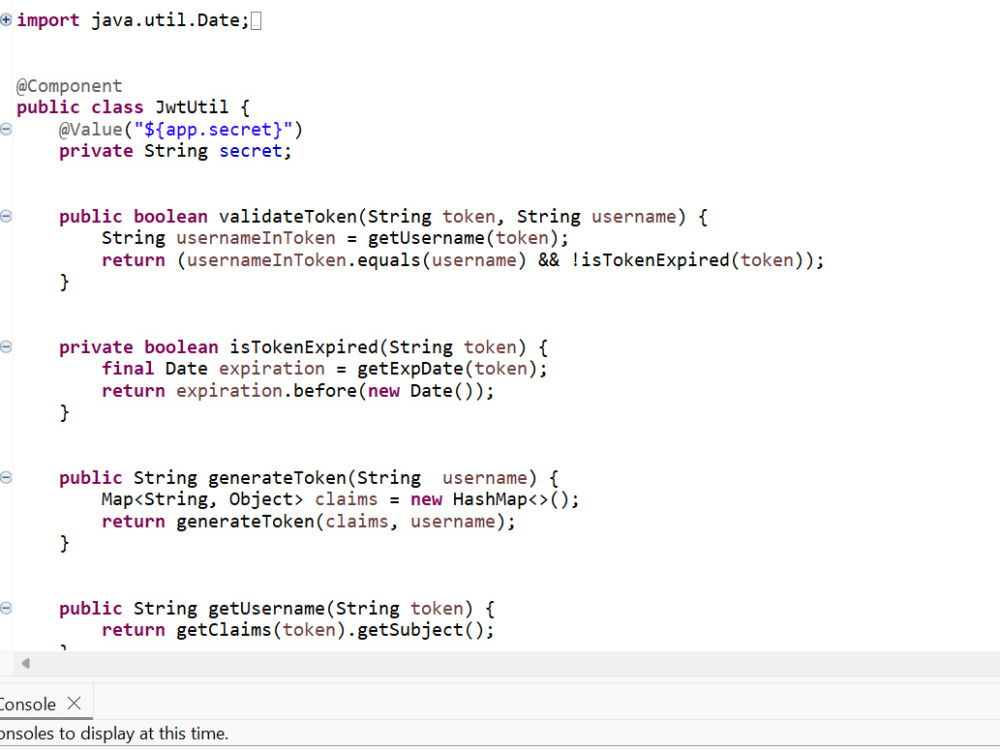Click the getUsername method declaration name
The image size is (1000, 750).
click(266, 609)
